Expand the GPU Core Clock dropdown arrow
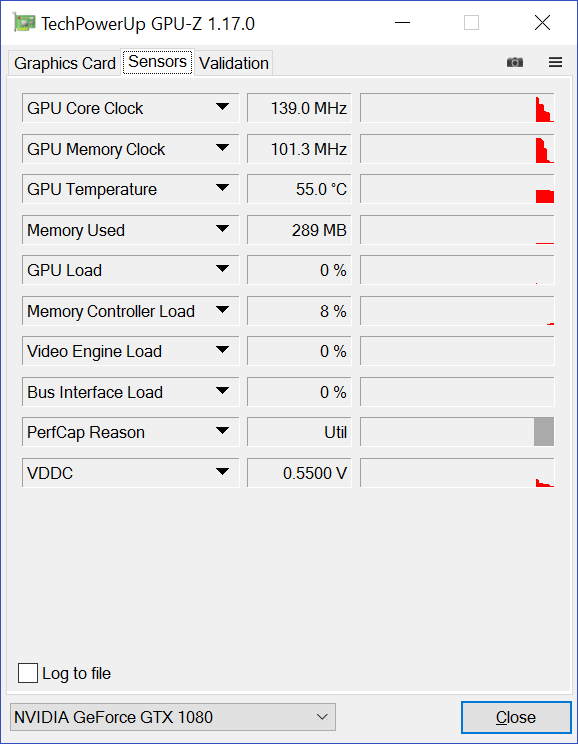The width and height of the screenshot is (578, 744). [x=222, y=107]
